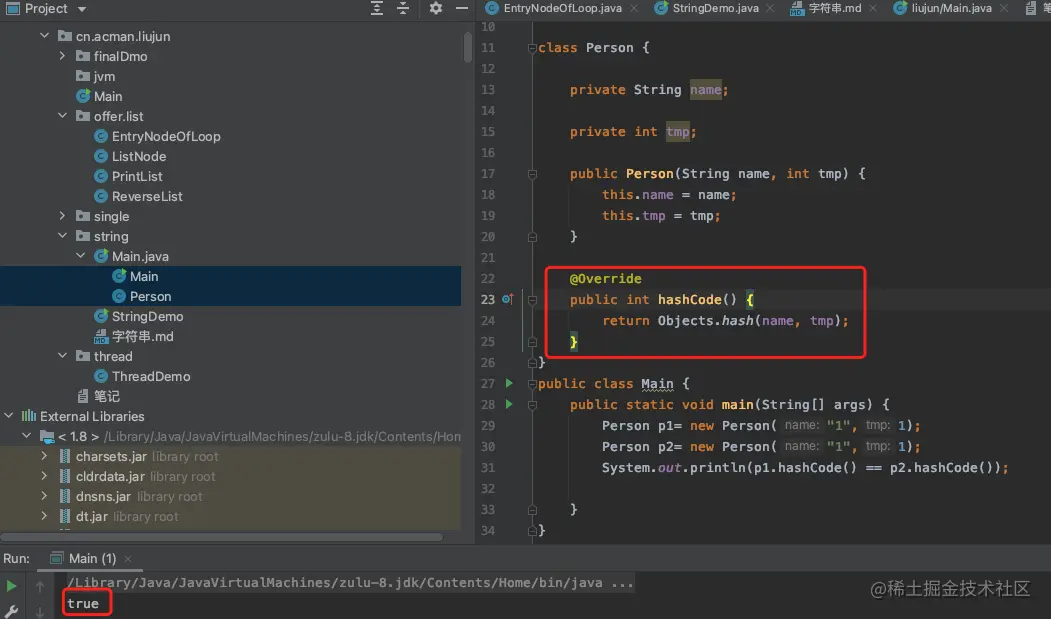Close the EntryNodeOfLoop.java tab
Image resolution: width=1051 pixels, height=619 pixels.
click(634, 9)
